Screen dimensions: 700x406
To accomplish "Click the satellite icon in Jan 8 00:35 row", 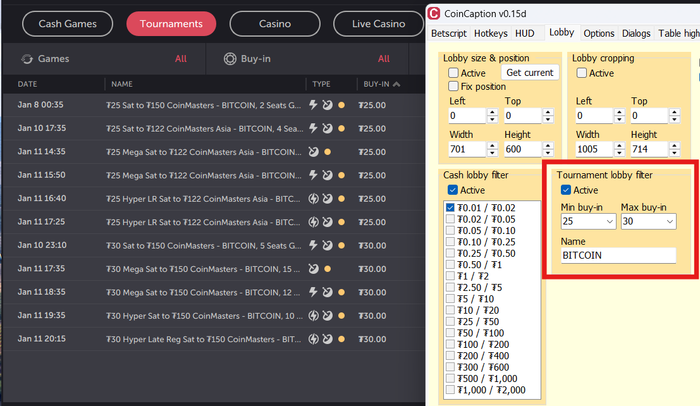I will 328,105.
